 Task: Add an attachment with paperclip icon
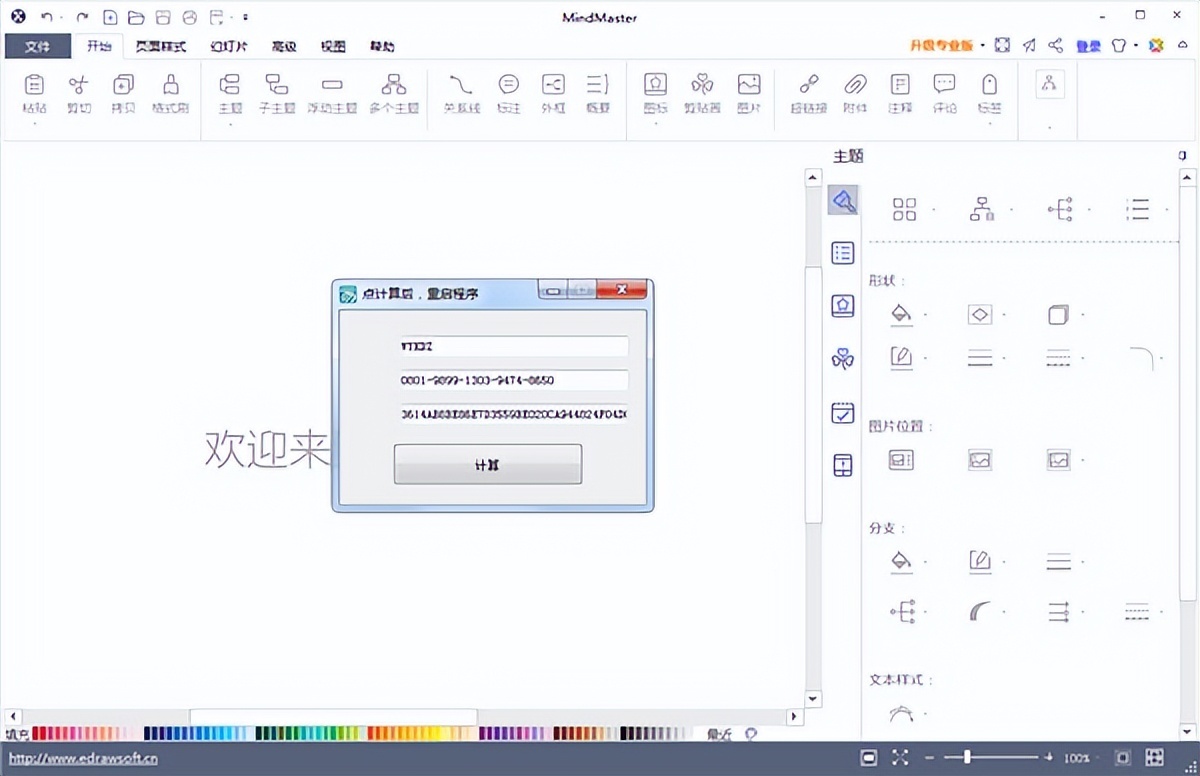pos(855,93)
